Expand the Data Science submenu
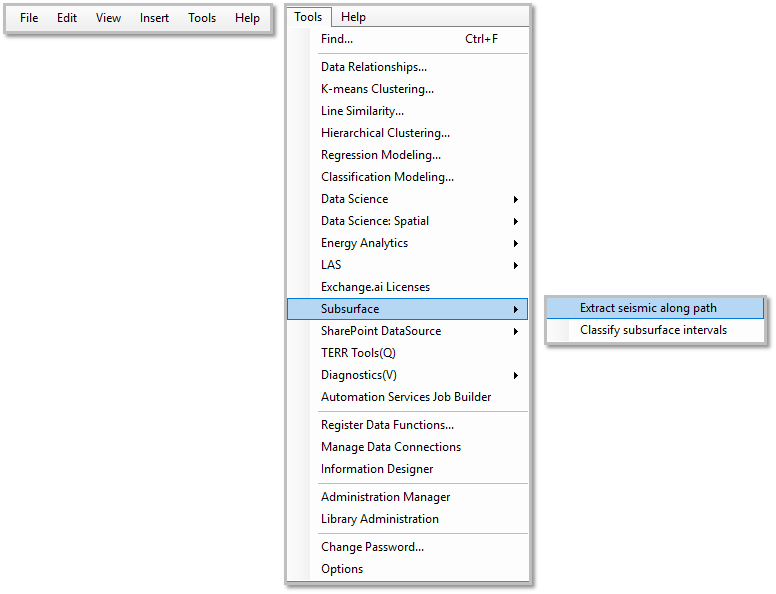Screen dimensions: 776x594 [408, 199]
